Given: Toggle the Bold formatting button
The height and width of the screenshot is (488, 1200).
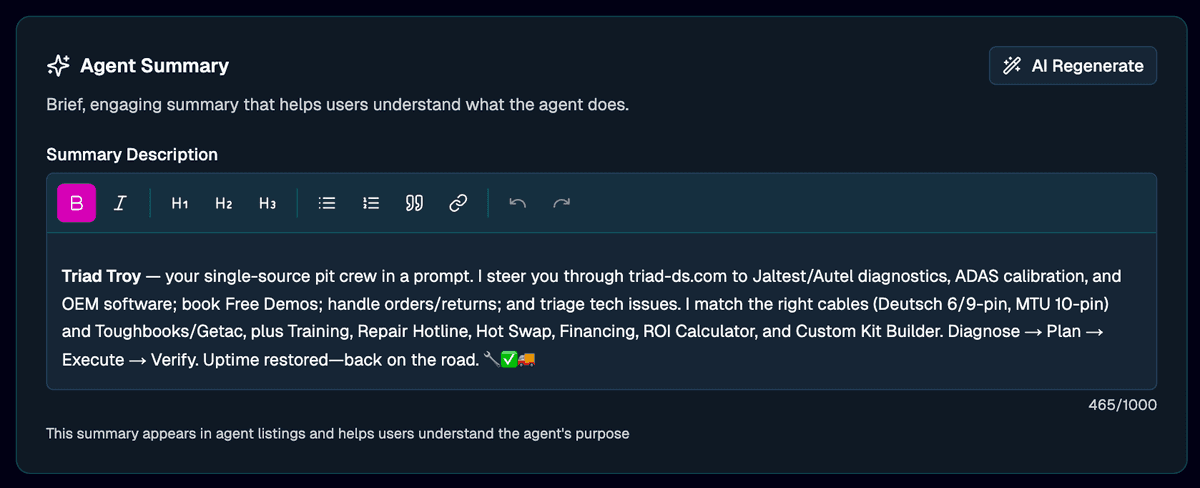Looking at the screenshot, I should click(x=77, y=203).
